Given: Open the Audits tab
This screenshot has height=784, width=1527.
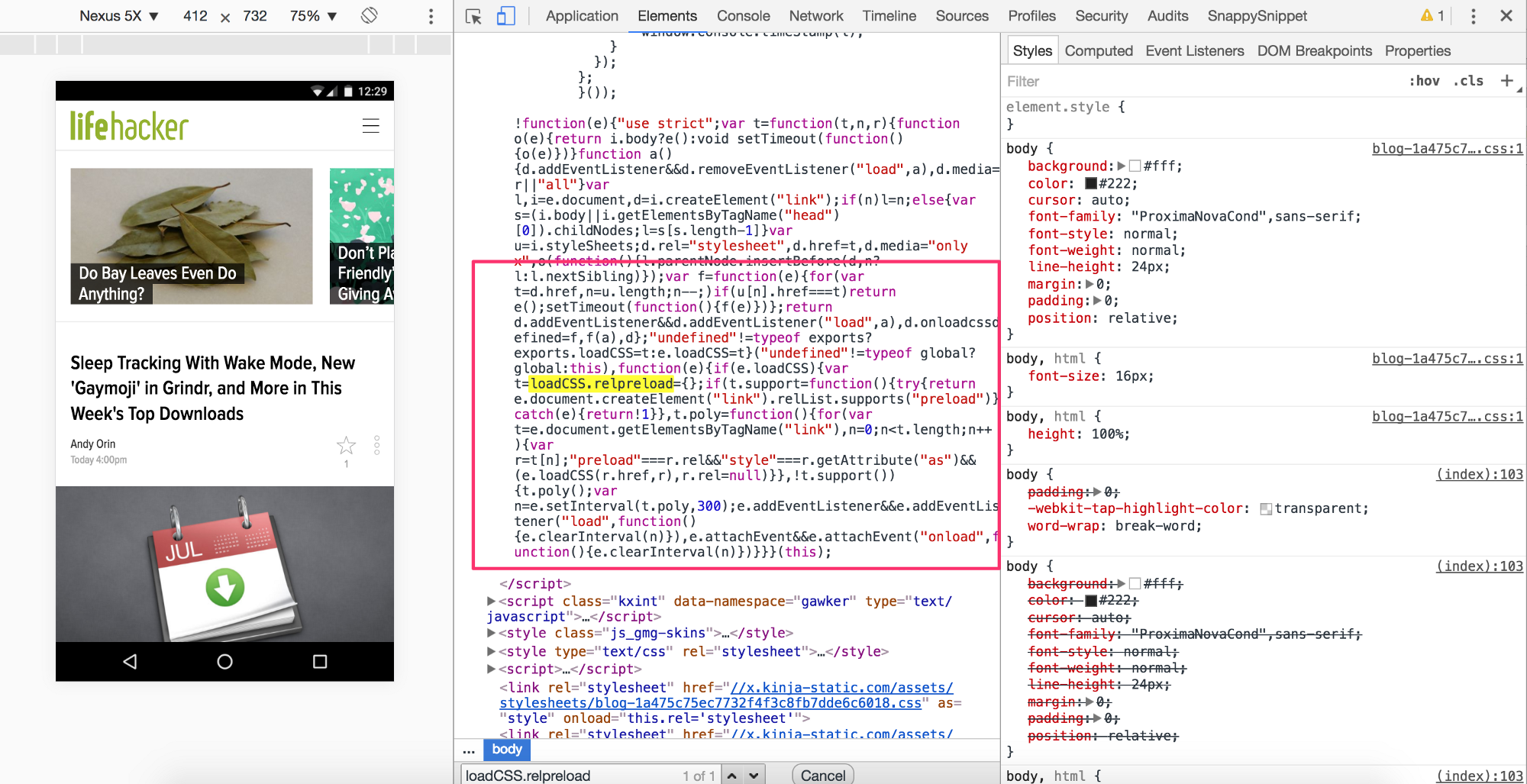Looking at the screenshot, I should coord(1167,16).
